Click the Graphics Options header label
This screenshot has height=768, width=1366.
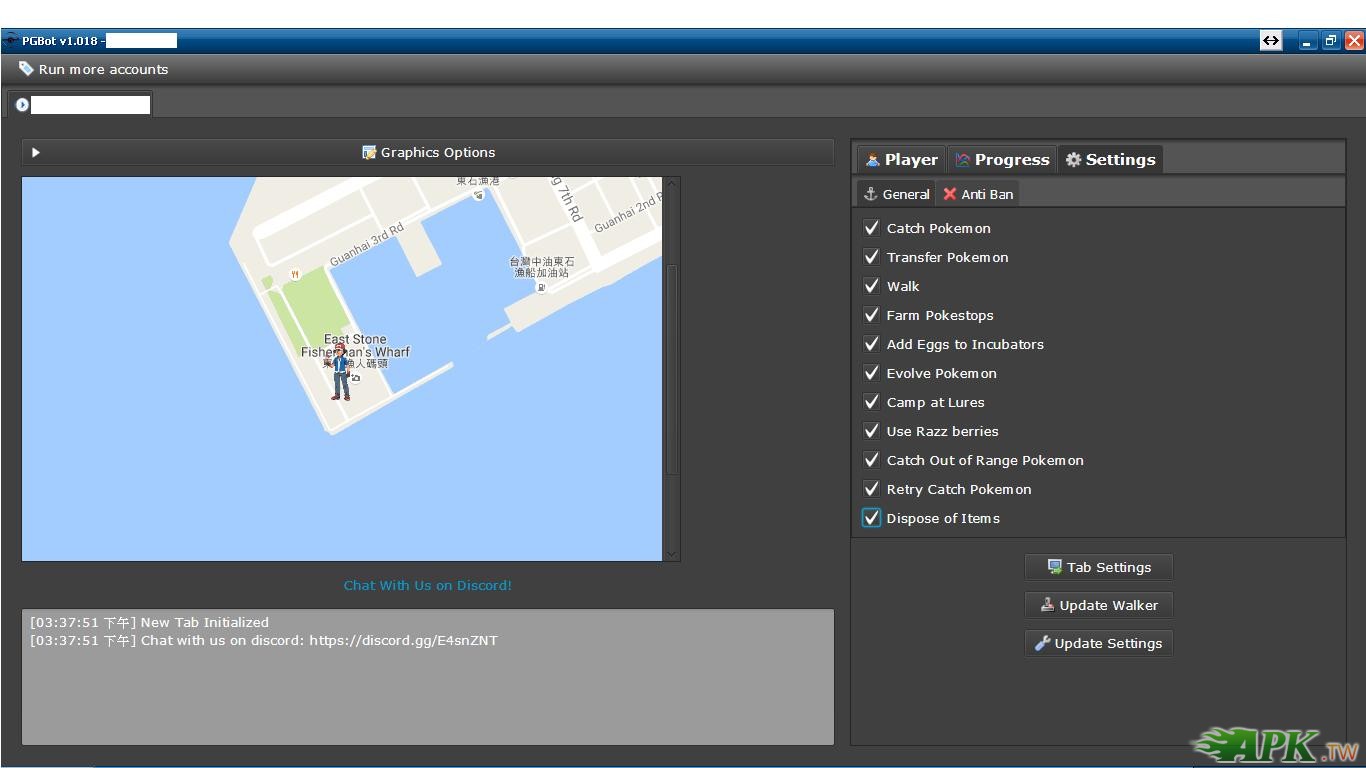point(438,153)
